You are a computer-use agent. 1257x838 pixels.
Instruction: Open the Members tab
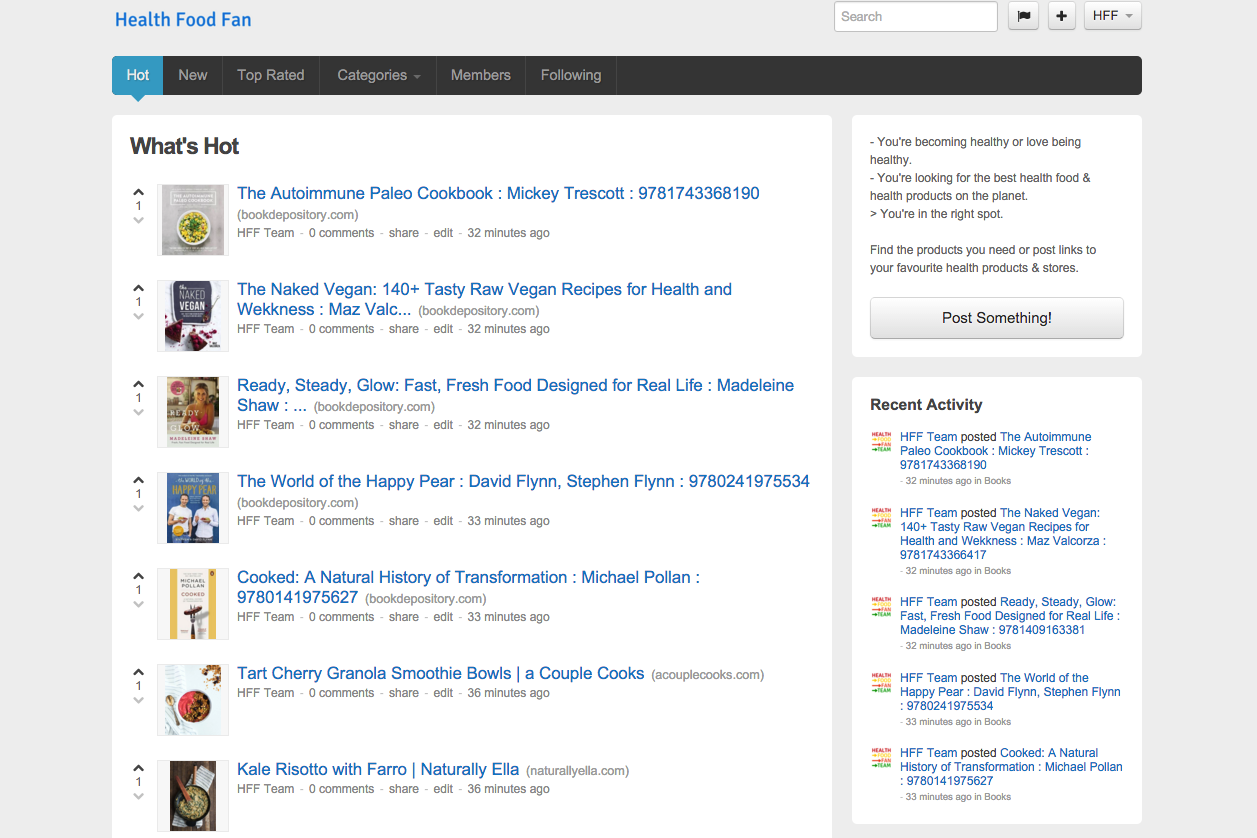pos(481,75)
